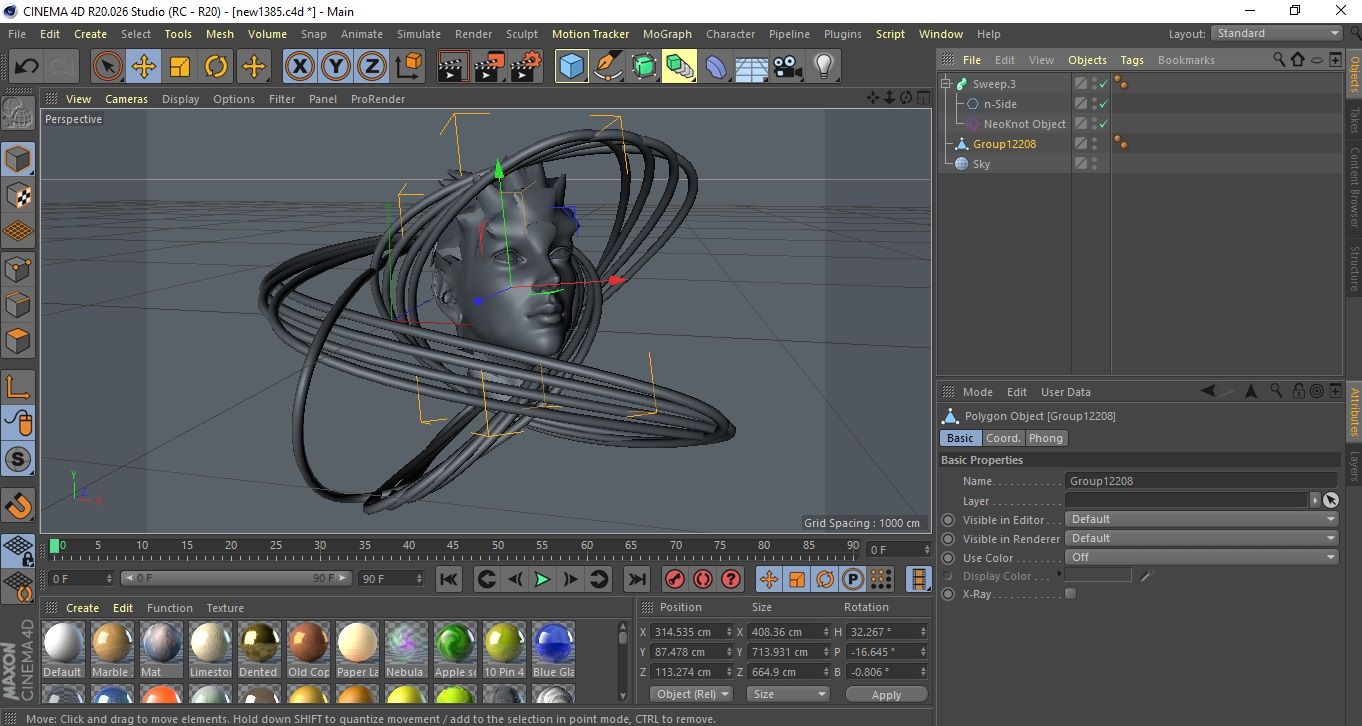Activate the Scale tool

[180, 67]
